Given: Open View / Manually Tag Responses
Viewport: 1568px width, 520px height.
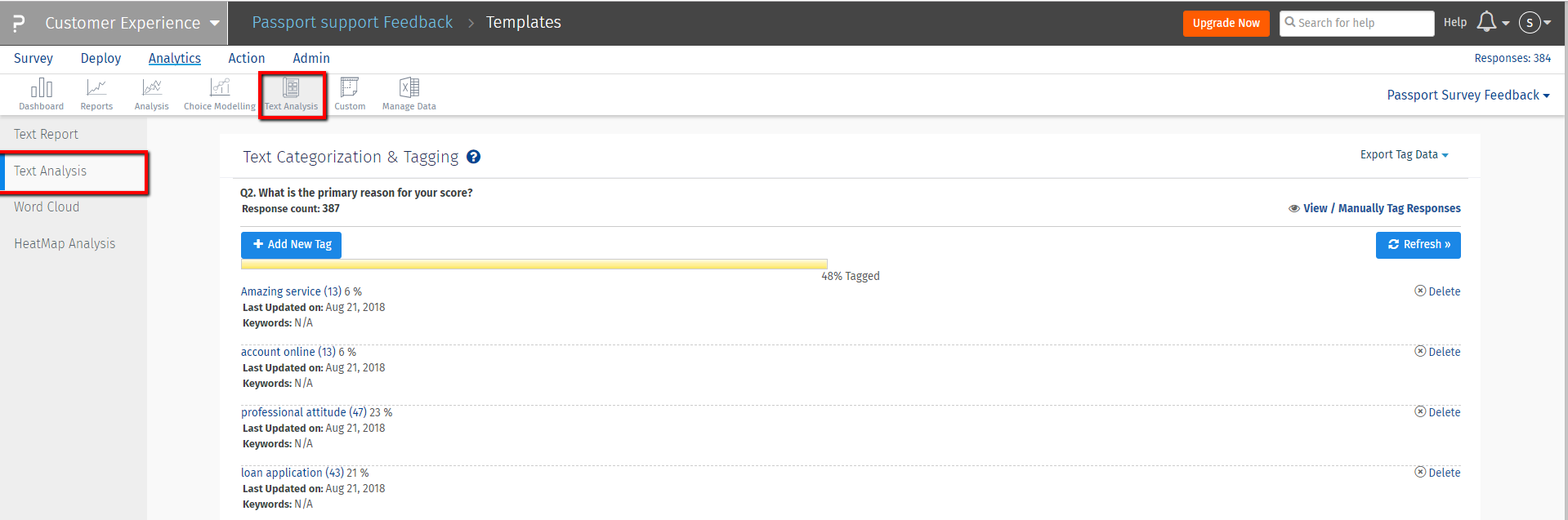Looking at the screenshot, I should [x=1381, y=208].
